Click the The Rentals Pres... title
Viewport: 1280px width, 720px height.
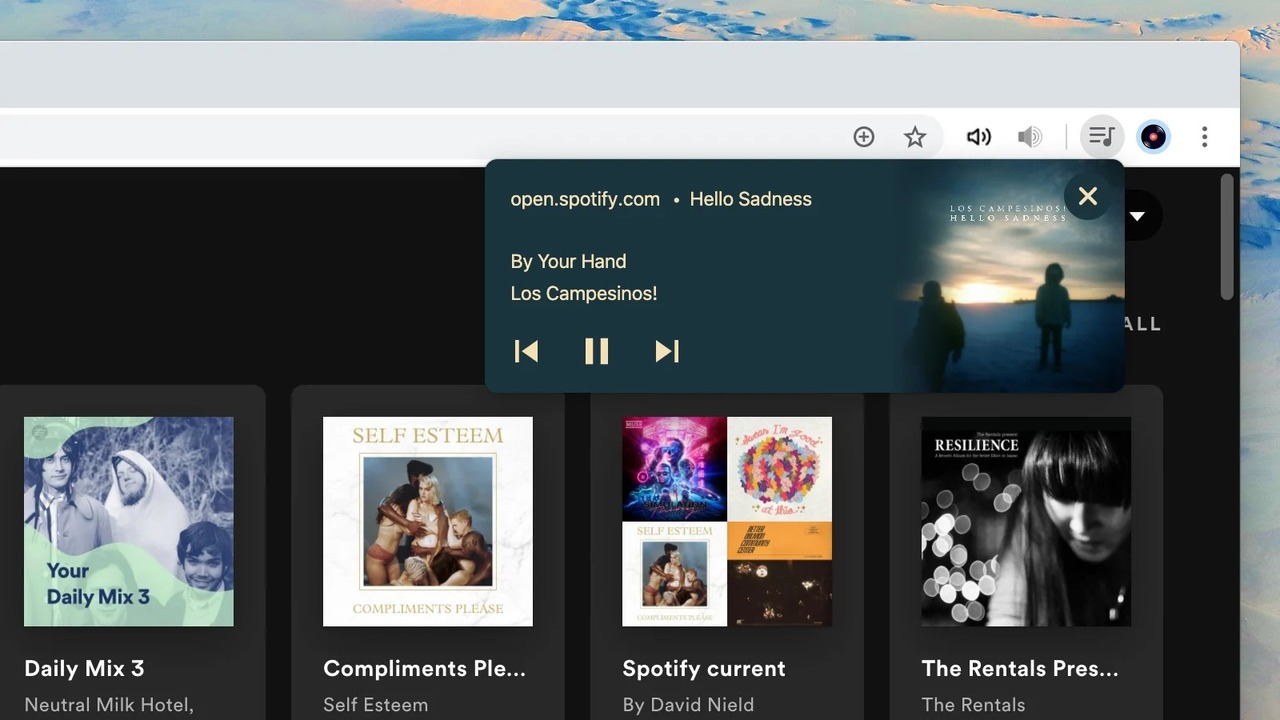(1020, 668)
